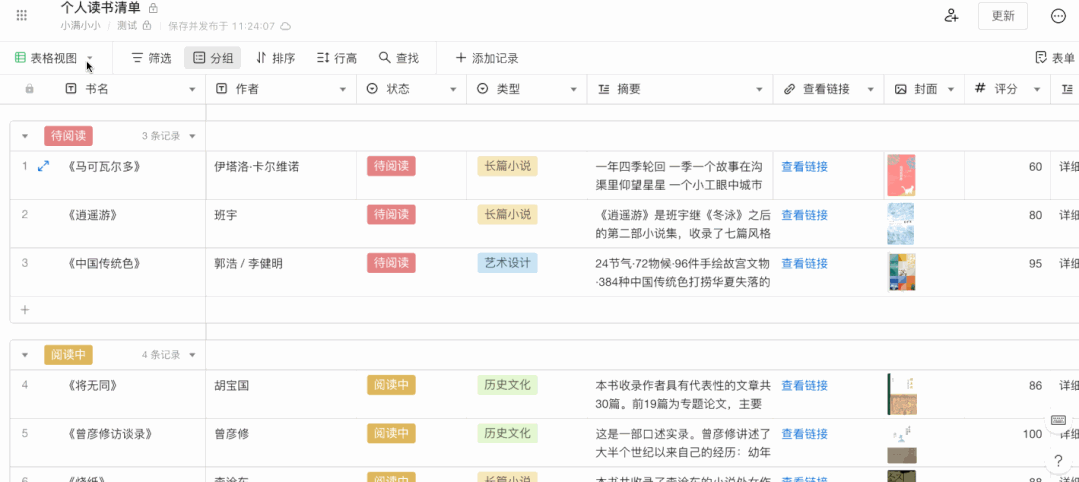Image resolution: width=1079 pixels, height=482 pixels.
Task: Open the 书名 column dropdown arrow
Action: 192,90
